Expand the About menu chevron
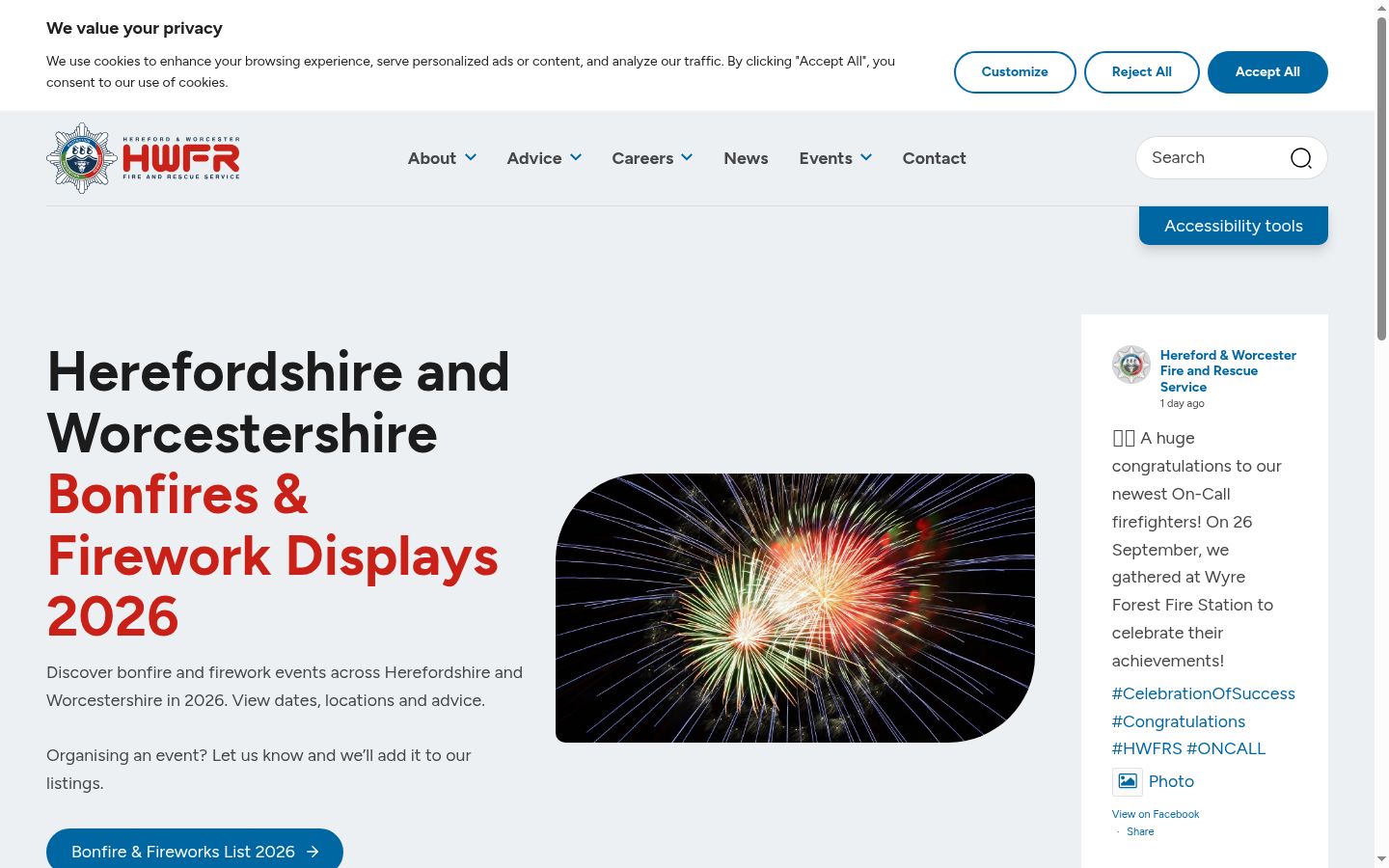Viewport: 1389px width, 868px height. pos(471,157)
